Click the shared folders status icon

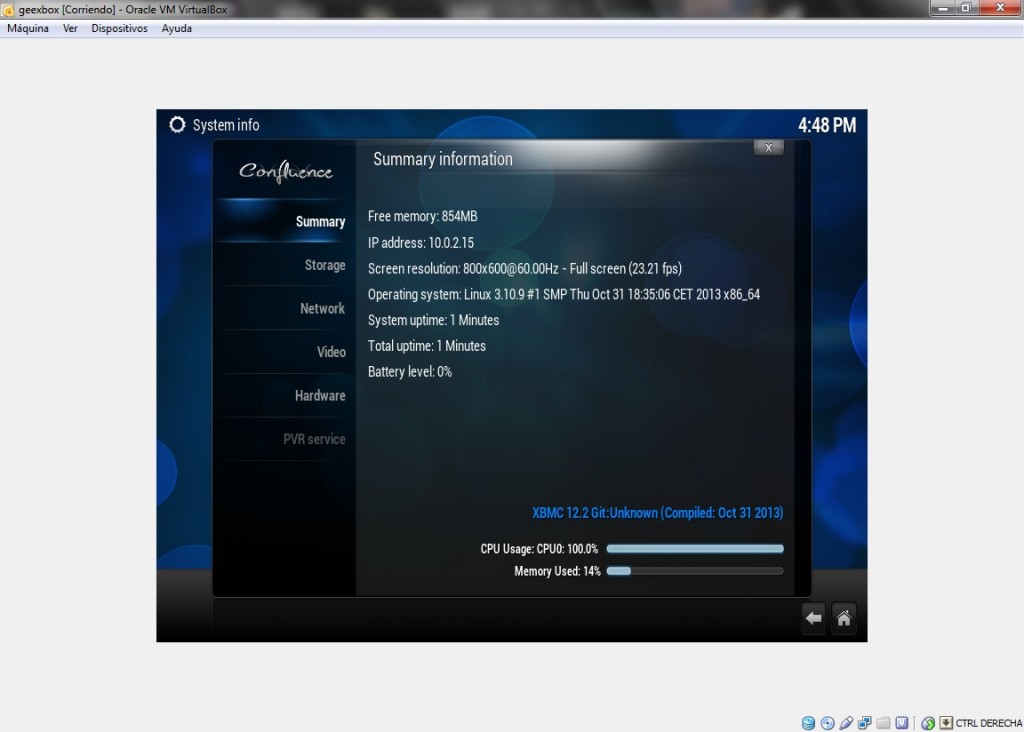(x=883, y=723)
